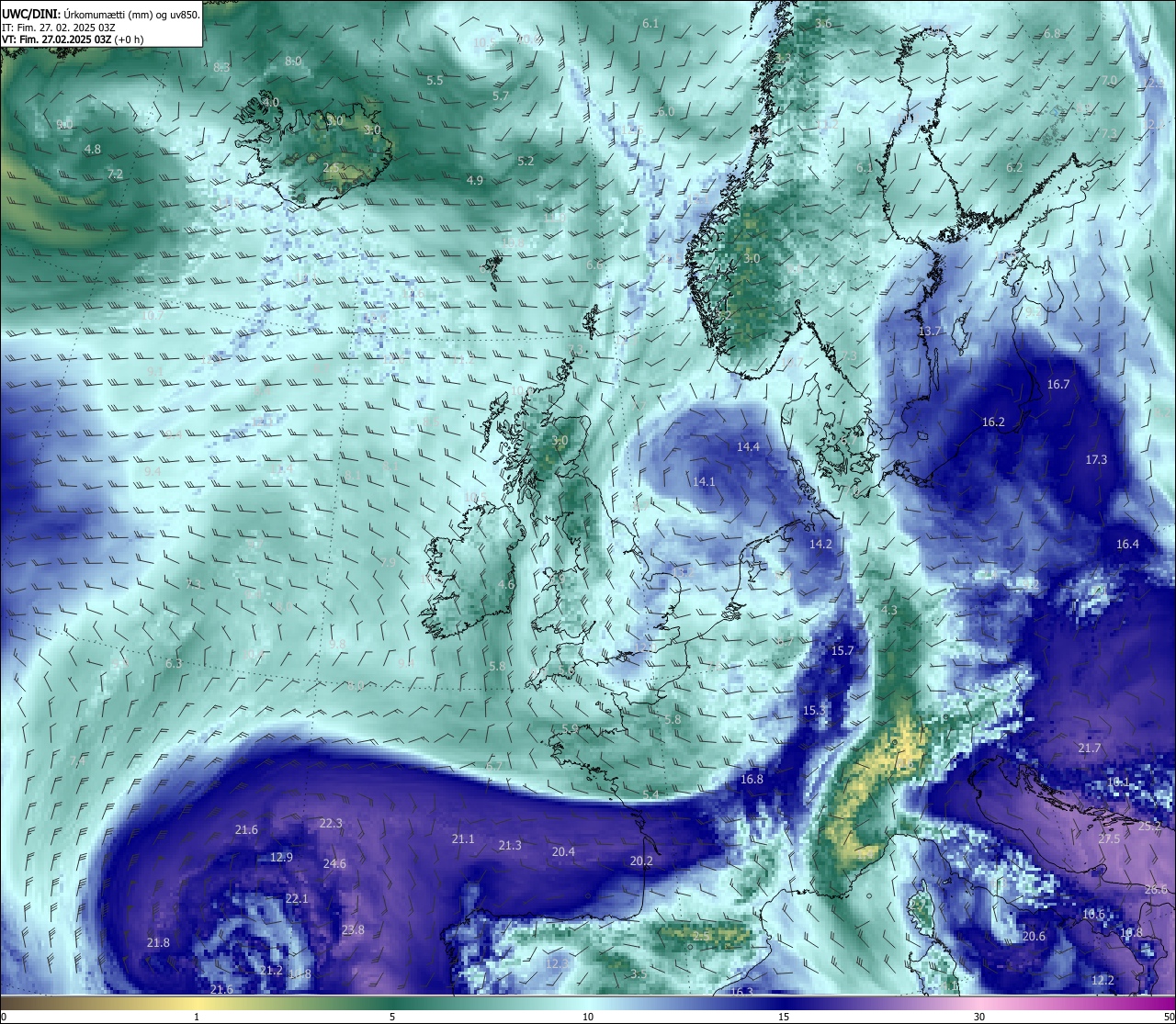The image size is (1176, 1024).
Task: Click the 0 label on the color scale
Action: 4,1017
